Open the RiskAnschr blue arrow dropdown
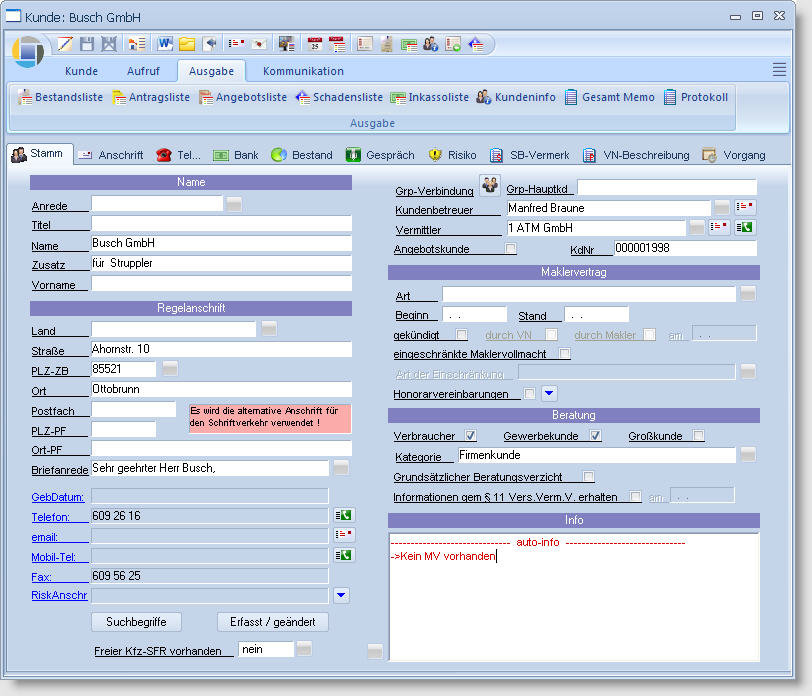The image size is (812, 696). coord(342,596)
